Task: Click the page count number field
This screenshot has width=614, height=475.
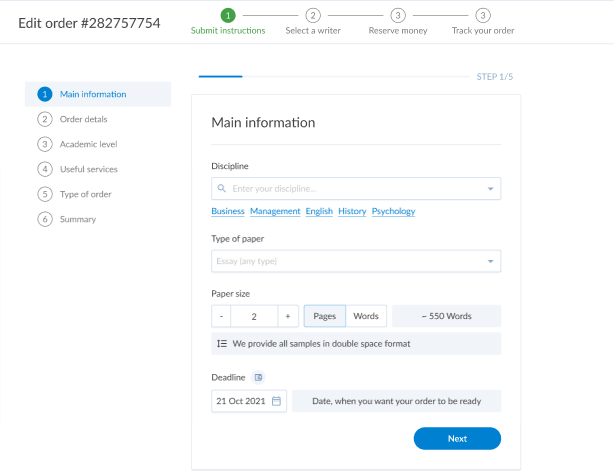Action: pos(254,316)
